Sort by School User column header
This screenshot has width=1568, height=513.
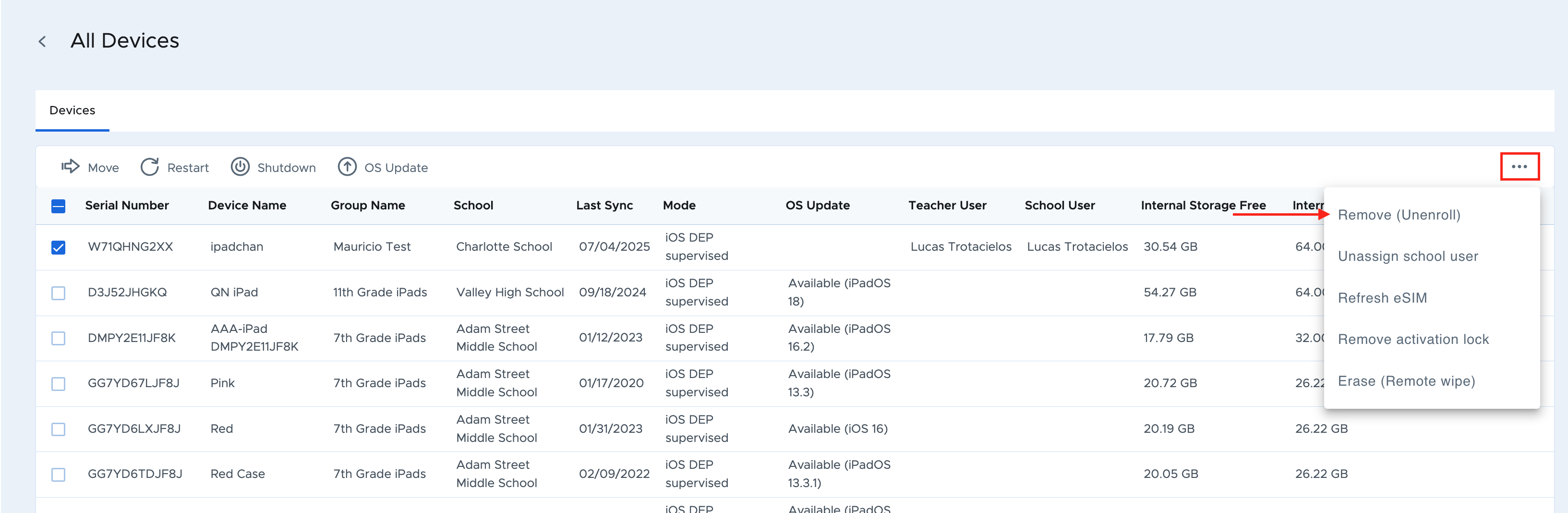tap(1060, 205)
